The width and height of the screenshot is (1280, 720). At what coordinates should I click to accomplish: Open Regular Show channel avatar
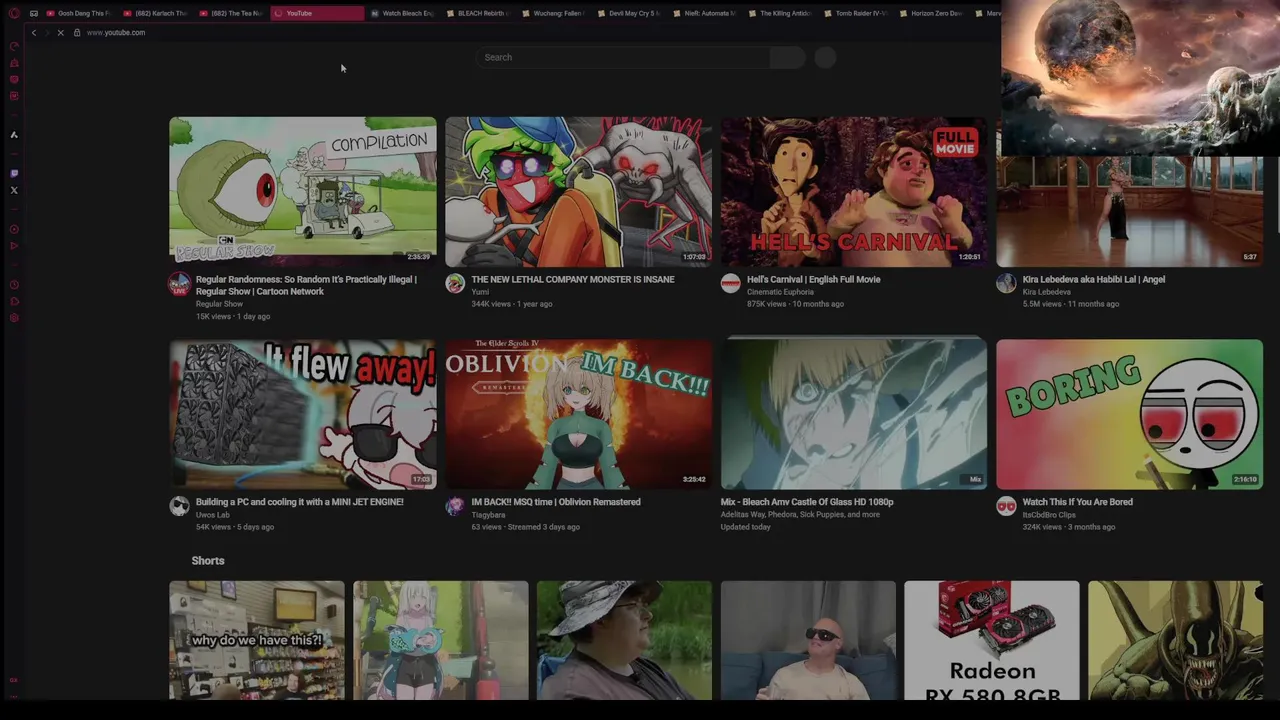[x=179, y=284]
